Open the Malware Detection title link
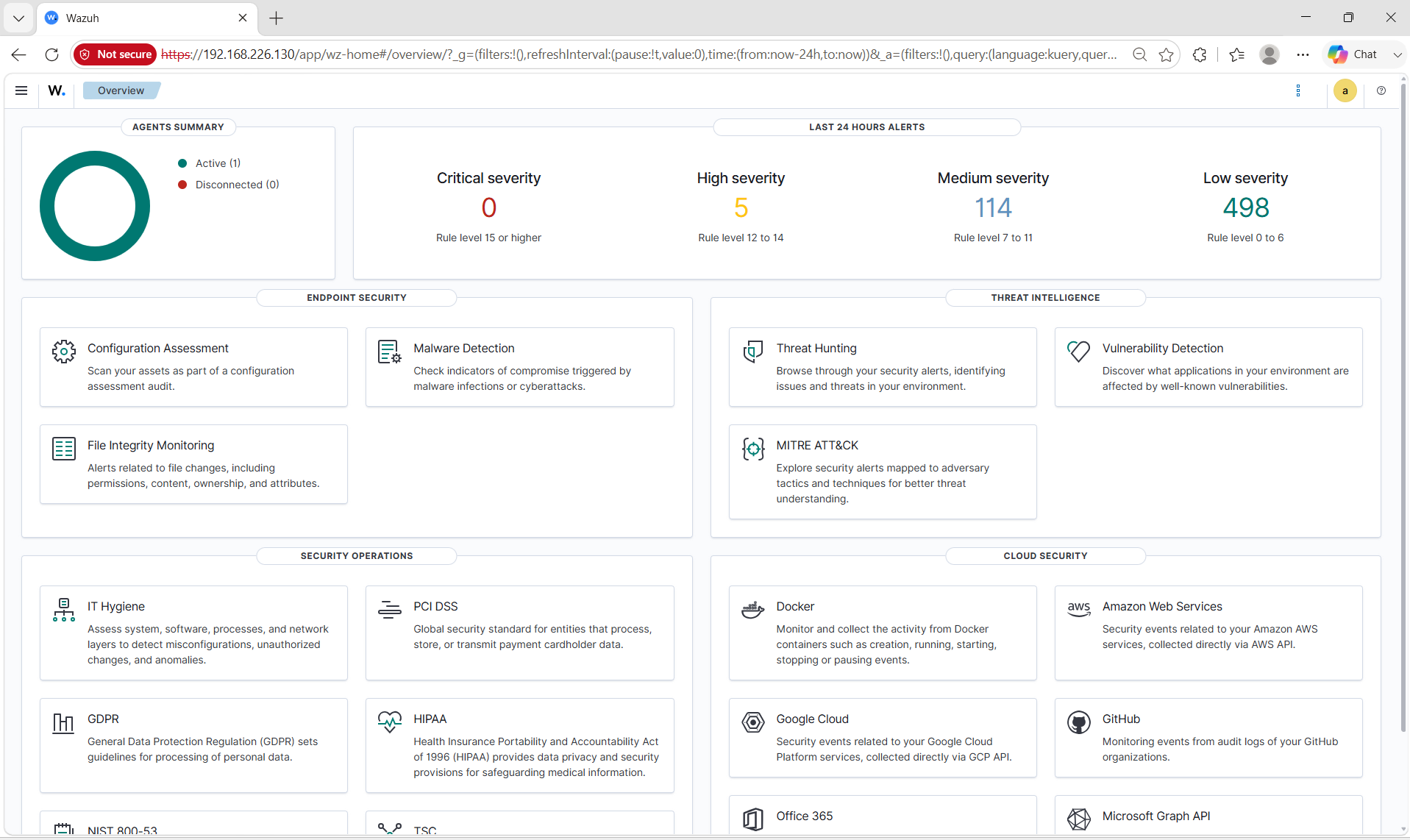This screenshot has height=840, width=1410. [x=463, y=349]
